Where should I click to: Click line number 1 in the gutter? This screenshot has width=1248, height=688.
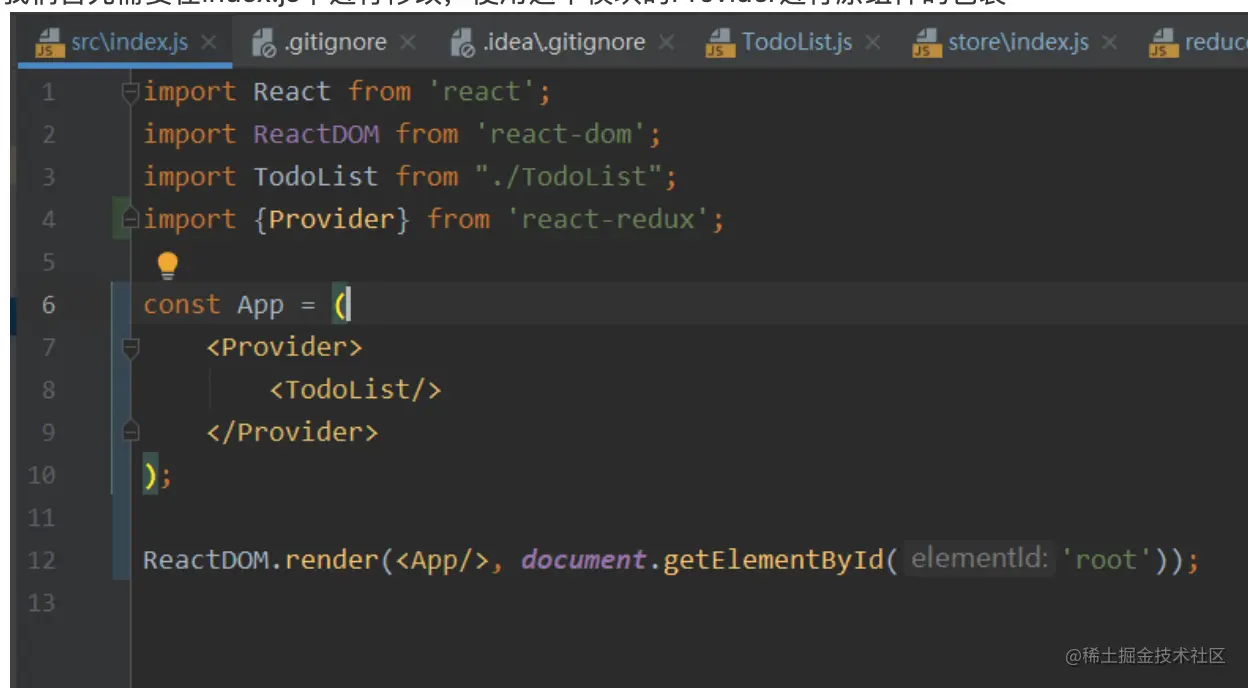[x=49, y=92]
